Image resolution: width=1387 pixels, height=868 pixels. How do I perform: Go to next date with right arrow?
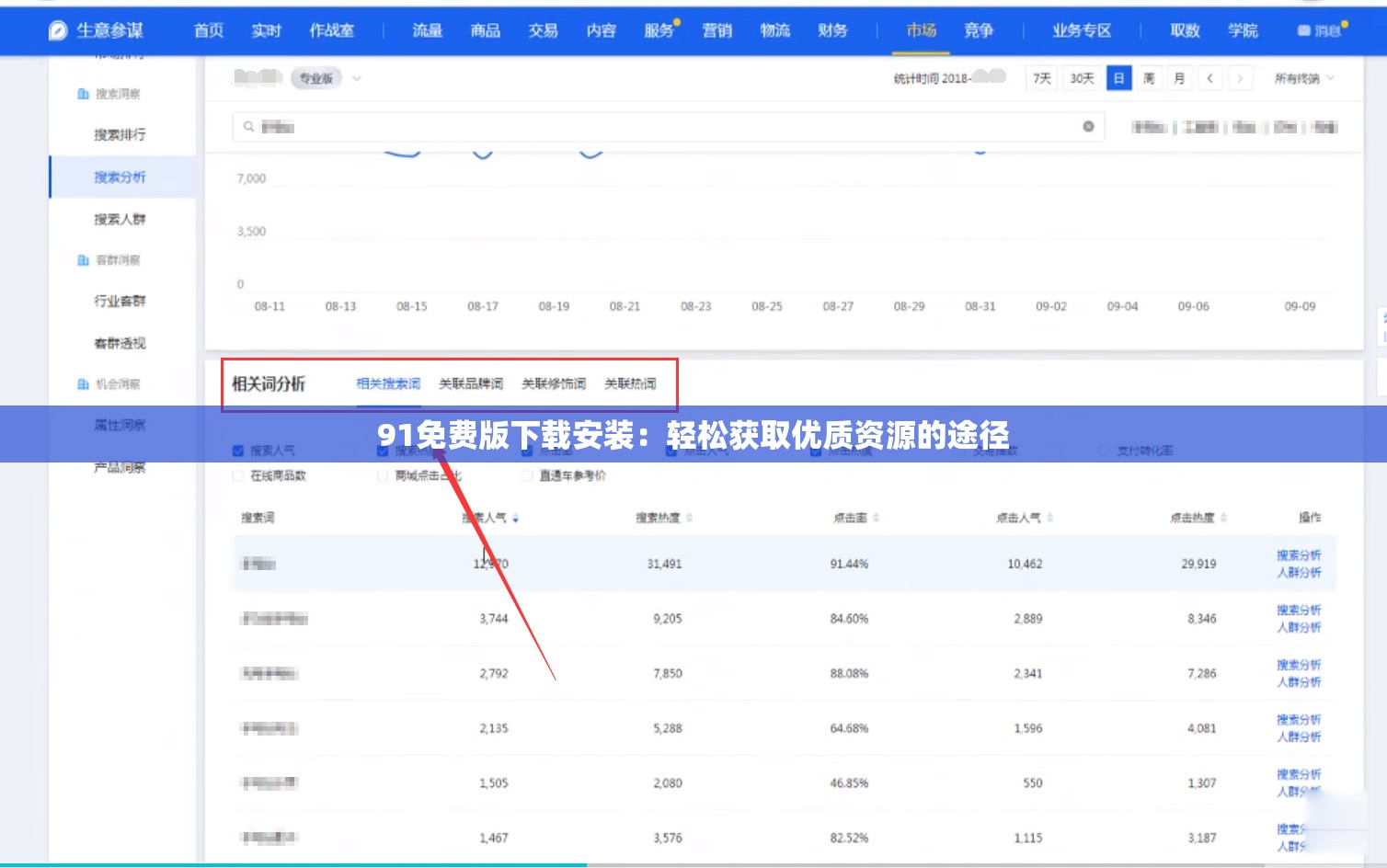[1240, 78]
